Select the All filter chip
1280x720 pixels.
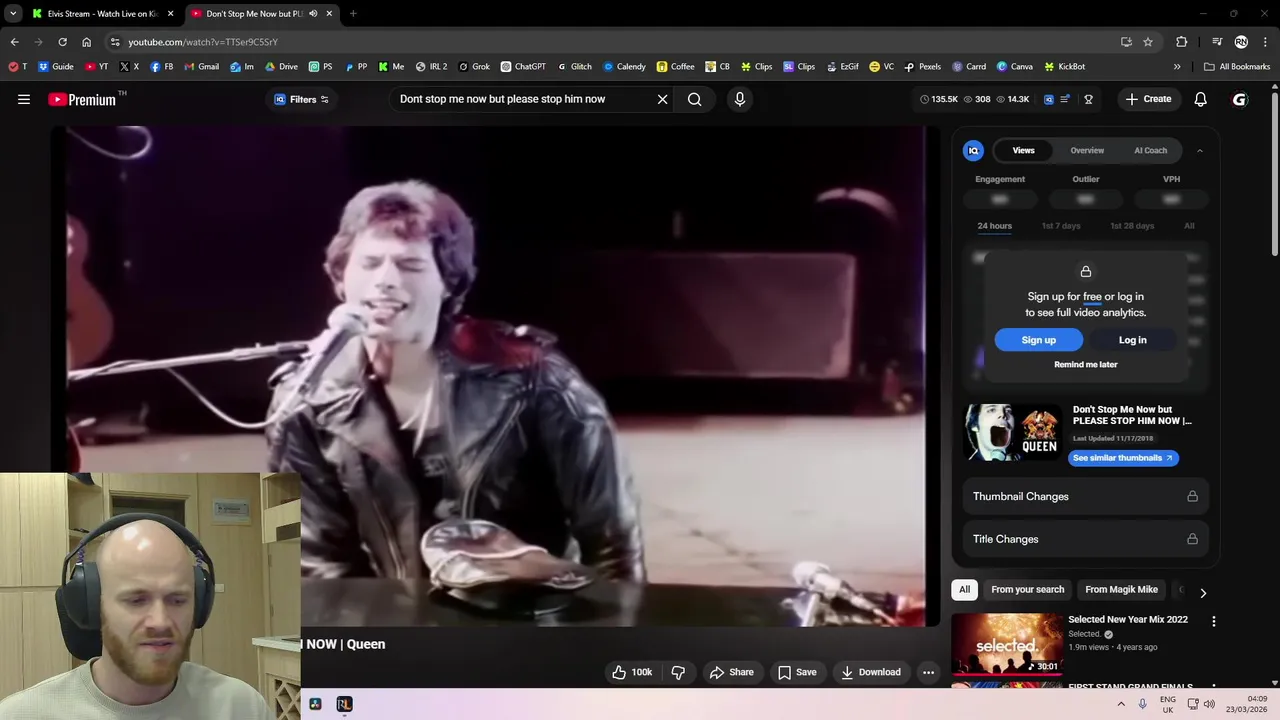pos(965,589)
